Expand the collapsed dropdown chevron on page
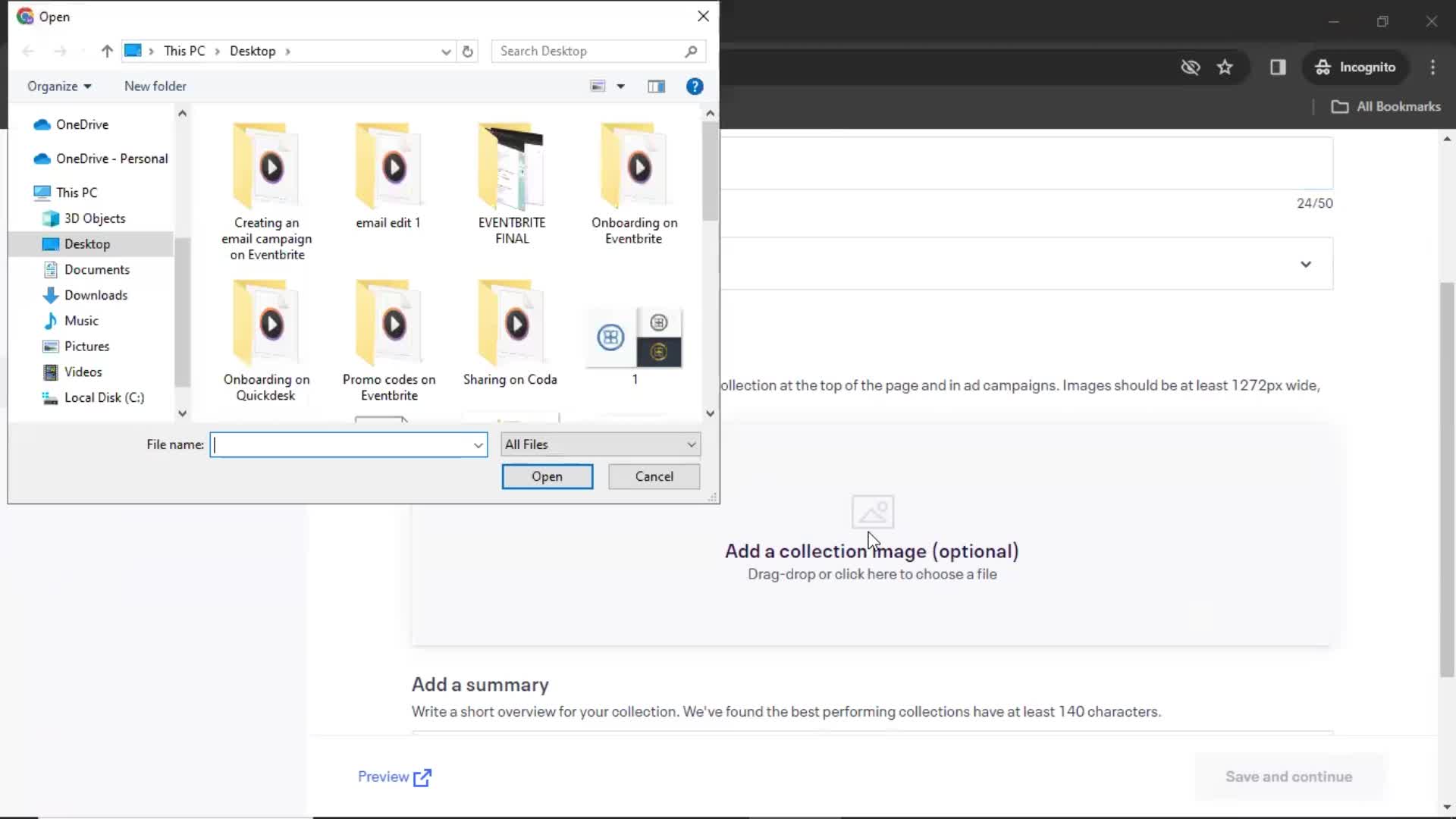This screenshot has height=819, width=1456. pyautogui.click(x=1305, y=265)
